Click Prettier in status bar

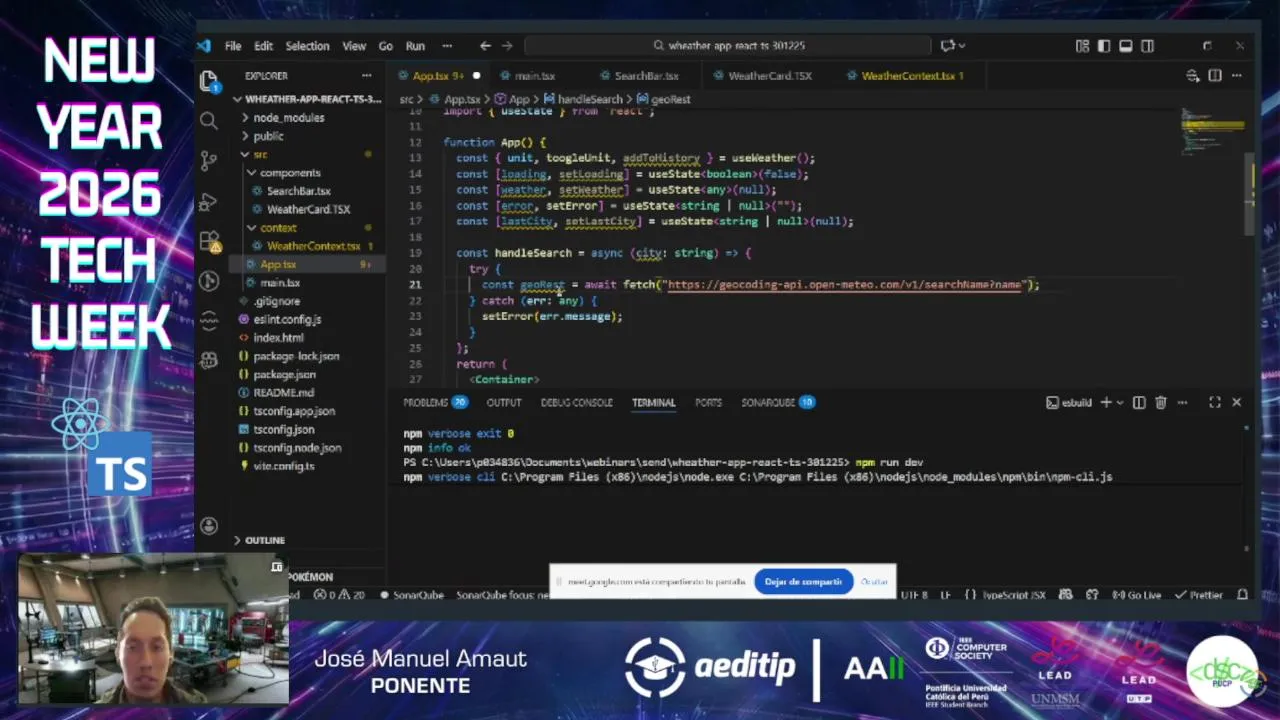click(x=1198, y=595)
